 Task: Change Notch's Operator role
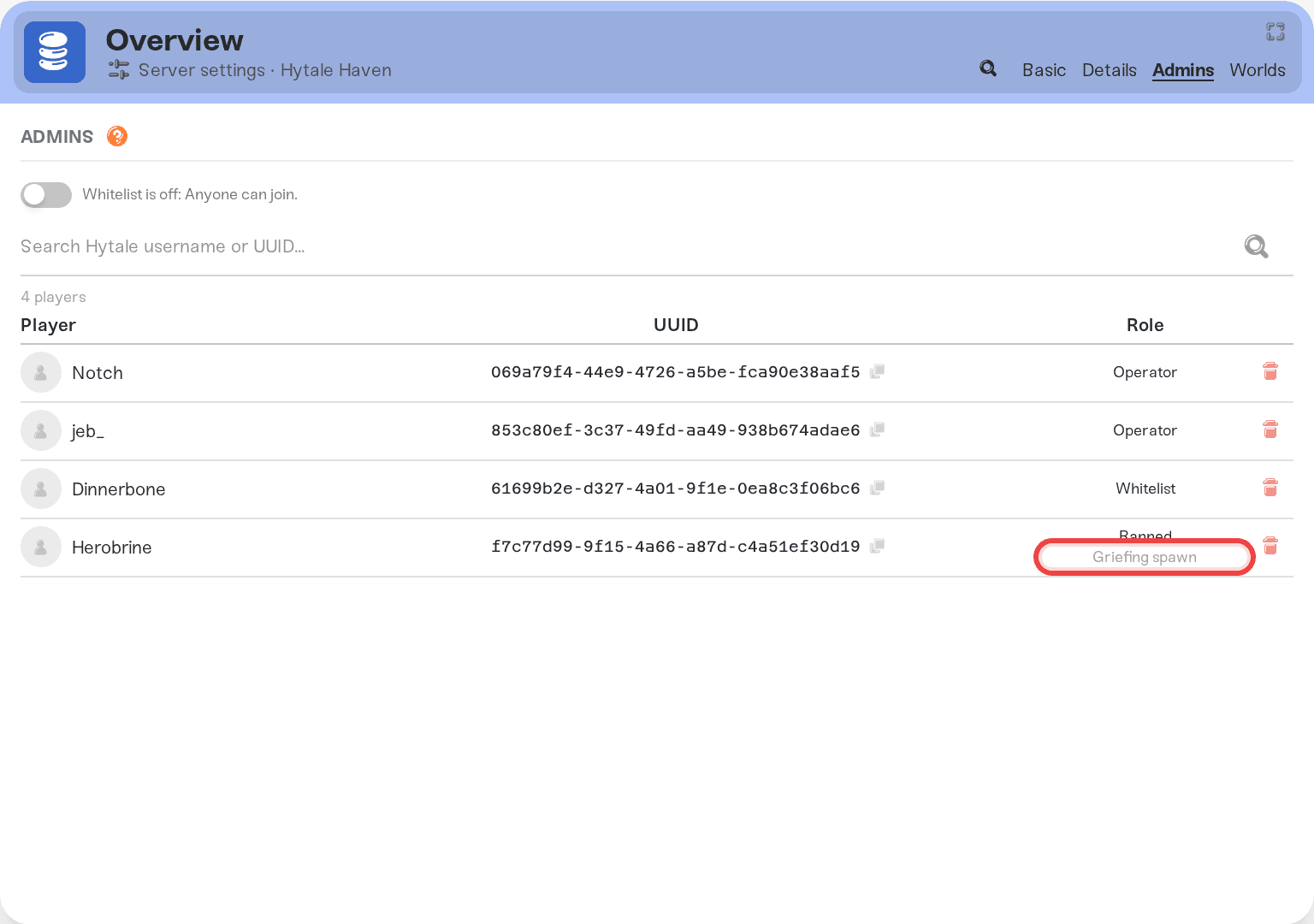[x=1145, y=372]
